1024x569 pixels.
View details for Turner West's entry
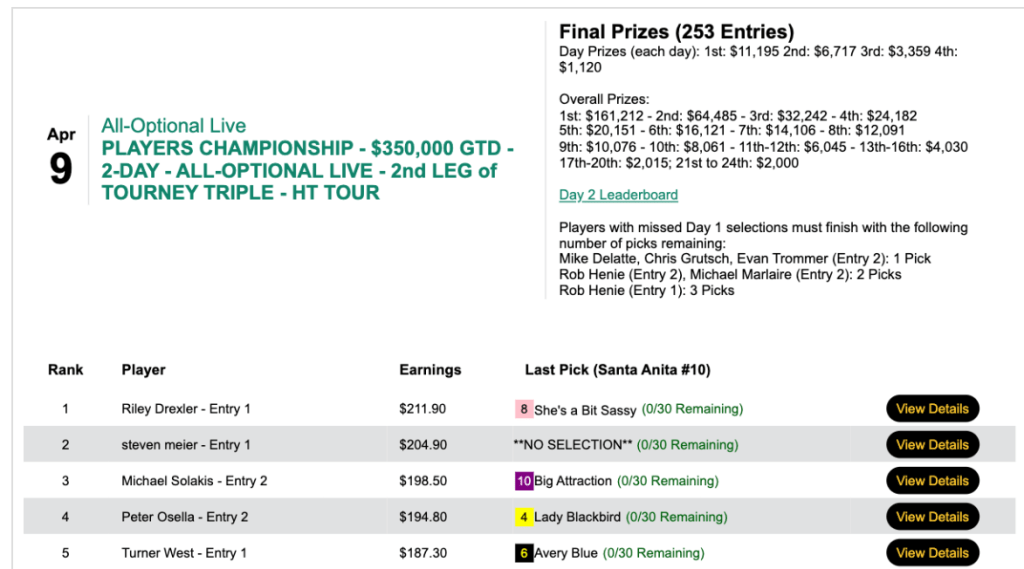tap(932, 553)
